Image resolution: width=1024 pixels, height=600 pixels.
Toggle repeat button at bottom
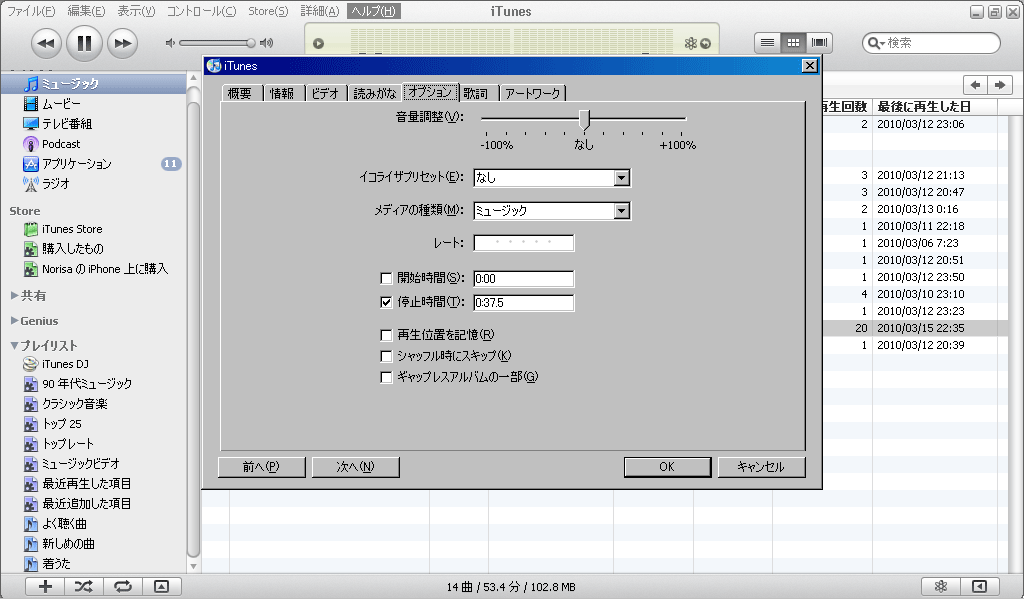[123, 586]
